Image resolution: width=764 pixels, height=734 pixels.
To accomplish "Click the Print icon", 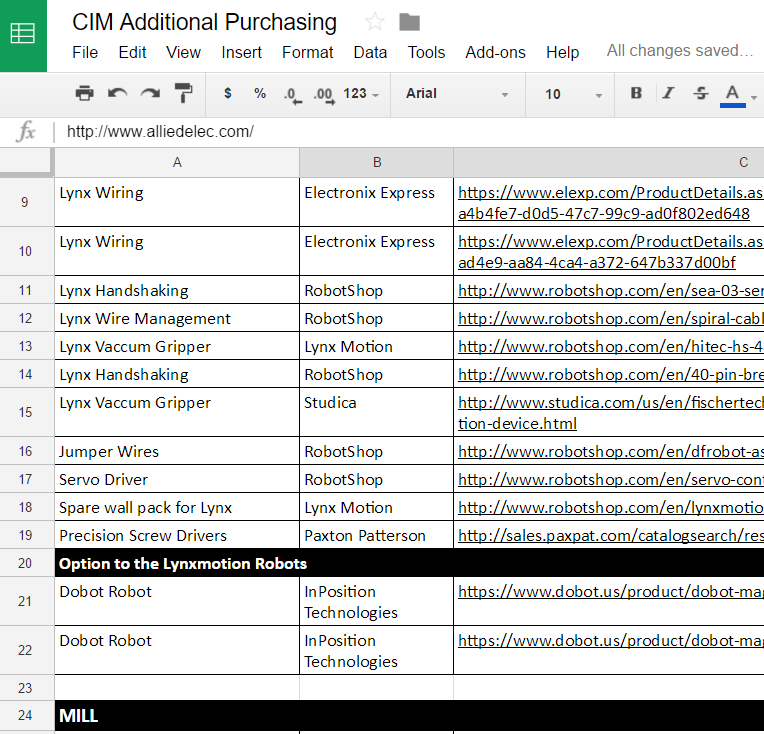I will tap(84, 93).
